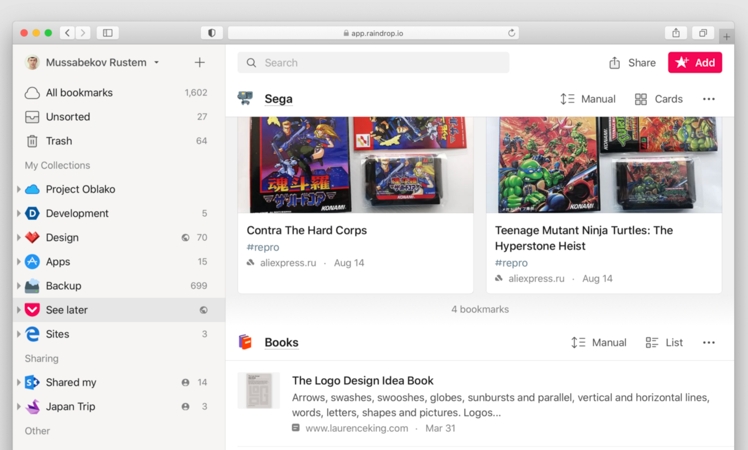This screenshot has height=450, width=748.
Task: Expand the Design collection tree
Action: tap(19, 238)
